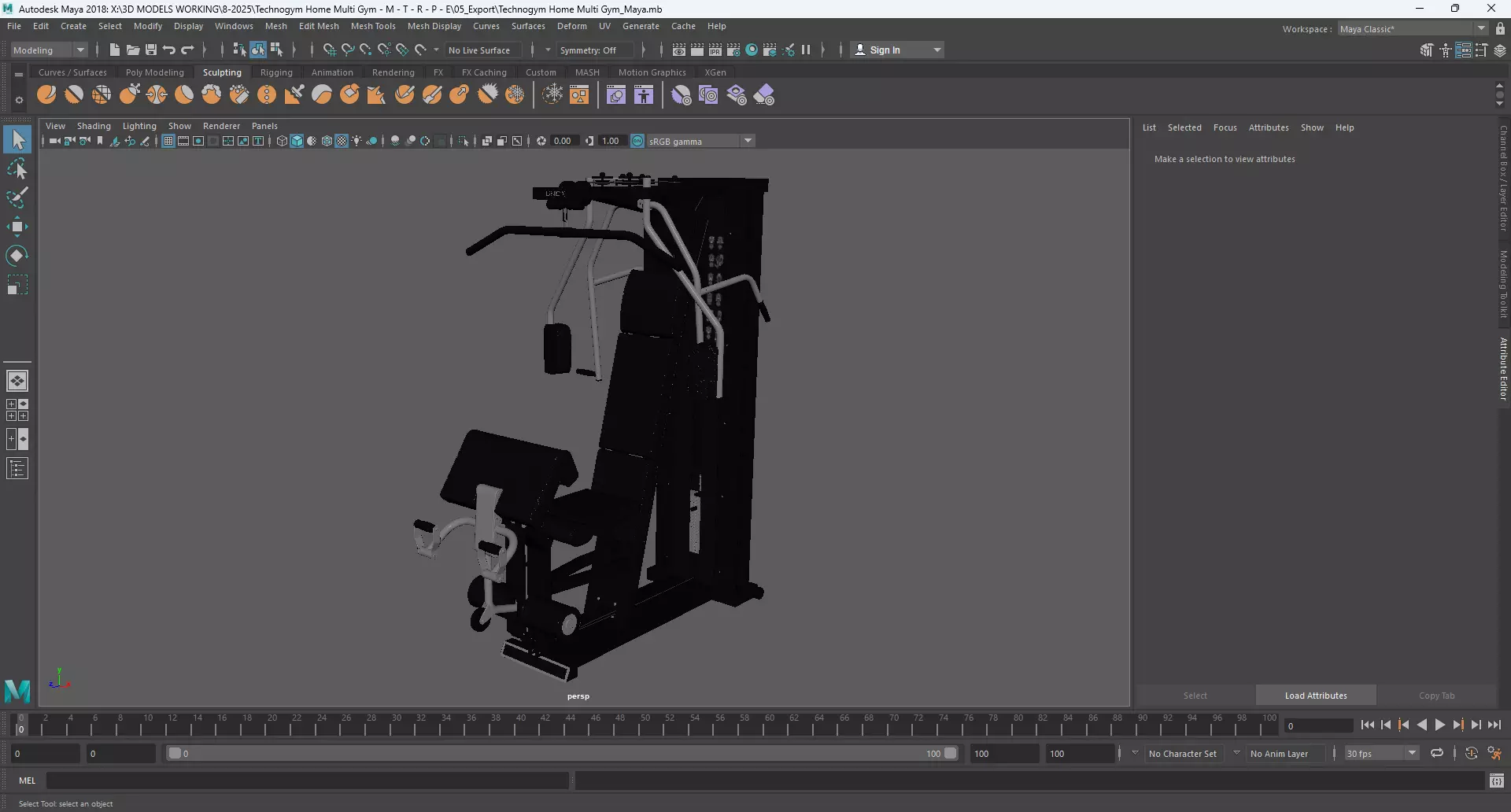The height and width of the screenshot is (812, 1511).
Task: Toggle snap to curves
Action: [x=348, y=50]
